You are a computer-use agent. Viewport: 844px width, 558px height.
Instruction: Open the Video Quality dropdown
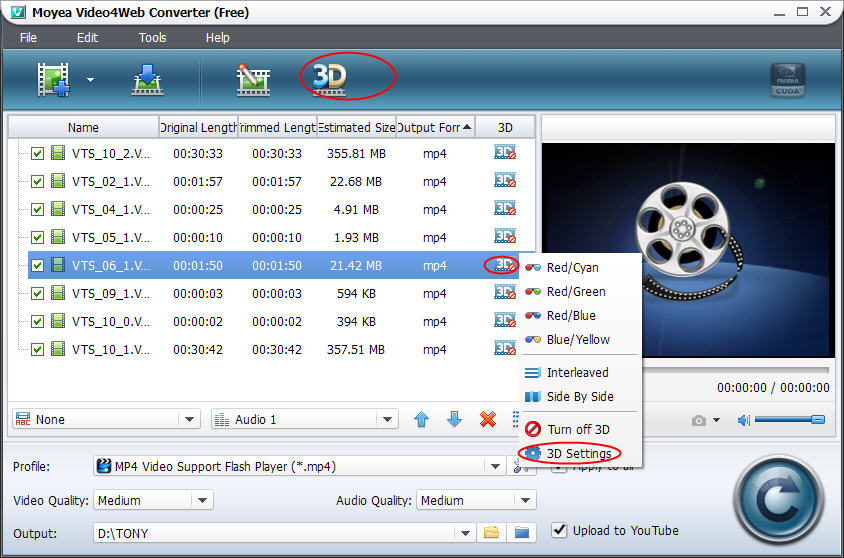click(x=202, y=500)
